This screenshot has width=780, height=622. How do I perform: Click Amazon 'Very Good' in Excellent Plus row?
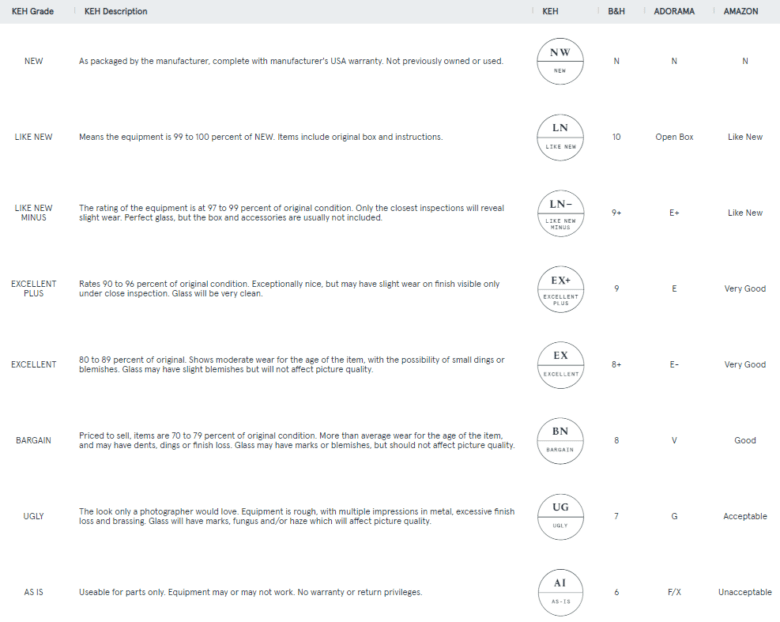pyautogui.click(x=745, y=289)
